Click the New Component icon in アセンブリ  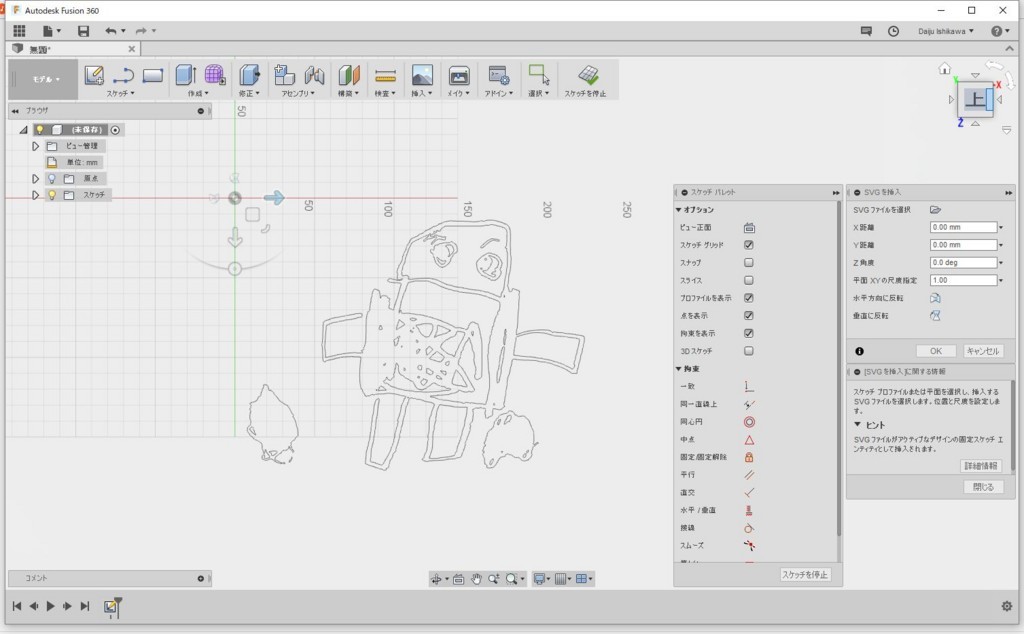click(284, 75)
